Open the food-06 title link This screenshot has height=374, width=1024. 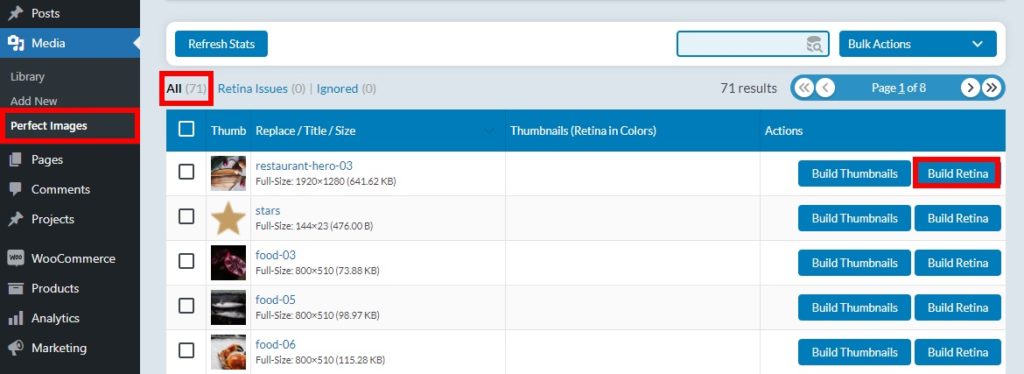(276, 344)
